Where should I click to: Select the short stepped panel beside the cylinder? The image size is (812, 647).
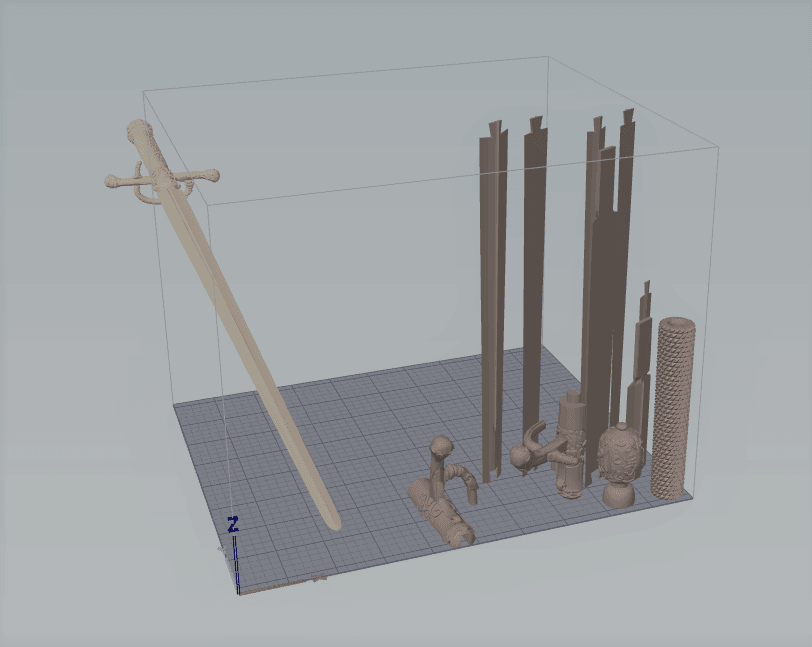click(x=640, y=370)
